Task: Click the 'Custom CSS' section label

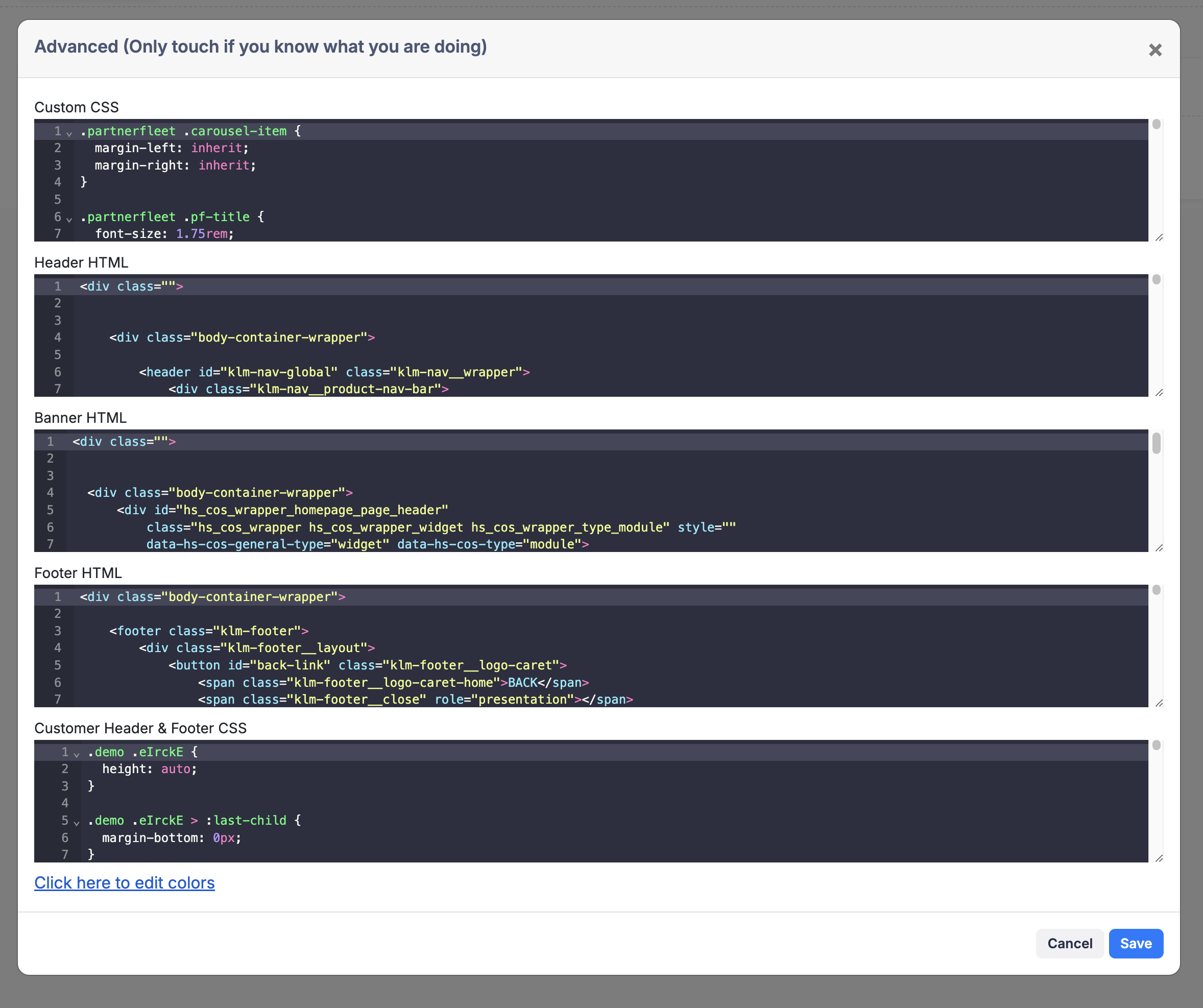Action: [77, 107]
